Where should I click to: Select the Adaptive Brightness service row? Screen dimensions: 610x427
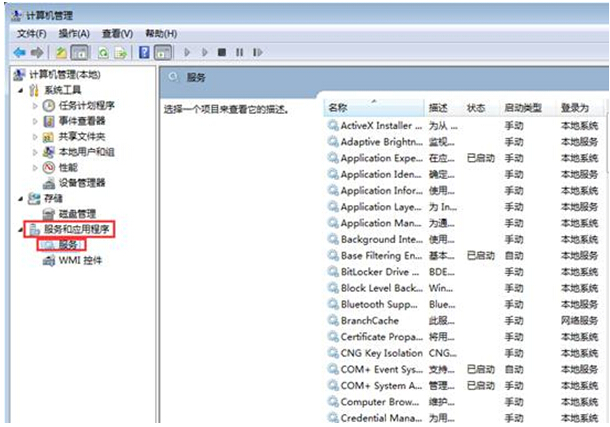pyautogui.click(x=463, y=142)
